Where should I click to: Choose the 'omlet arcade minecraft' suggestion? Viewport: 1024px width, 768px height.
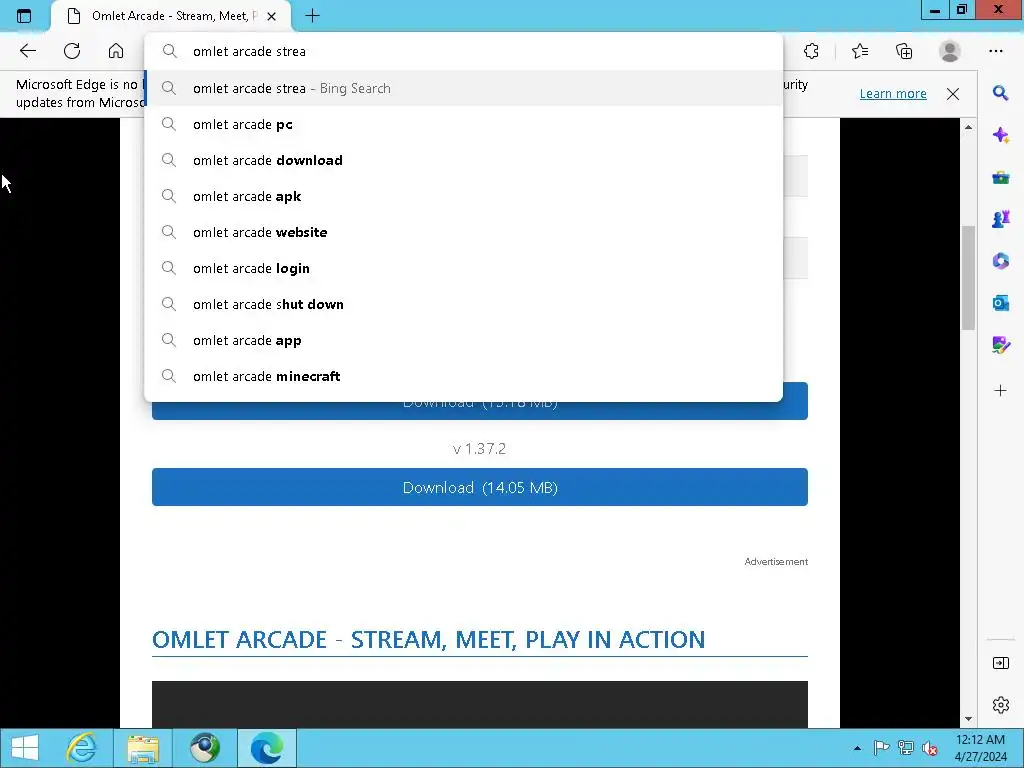464,376
